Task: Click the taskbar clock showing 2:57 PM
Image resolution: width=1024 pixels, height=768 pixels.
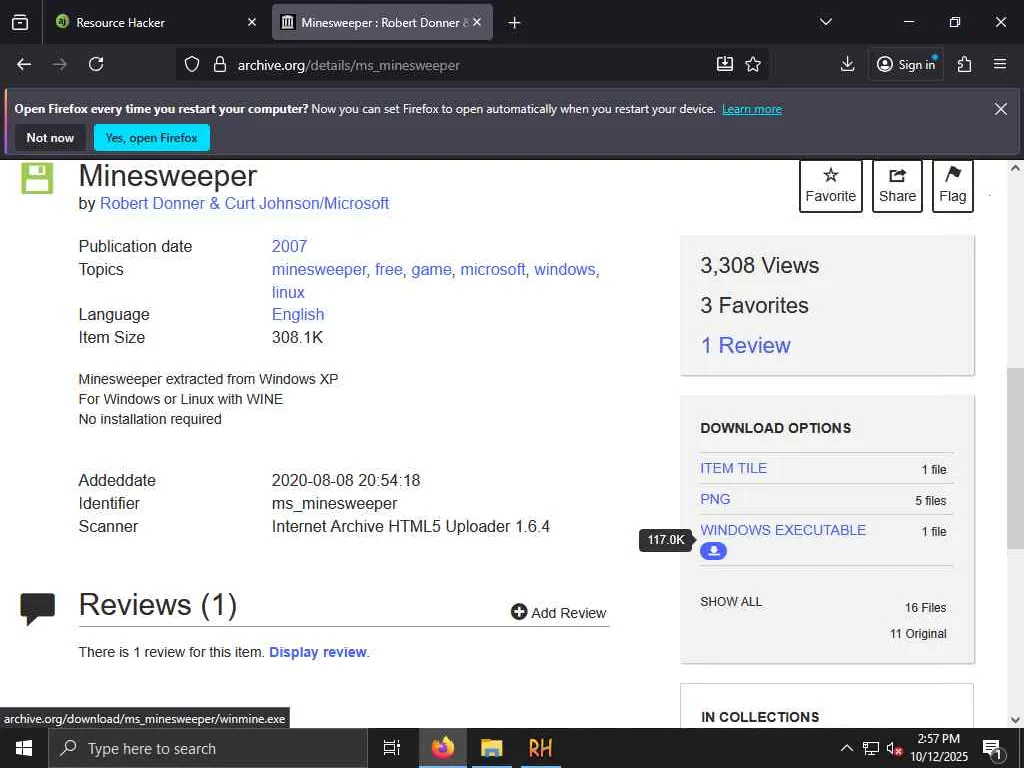Action: (x=938, y=748)
